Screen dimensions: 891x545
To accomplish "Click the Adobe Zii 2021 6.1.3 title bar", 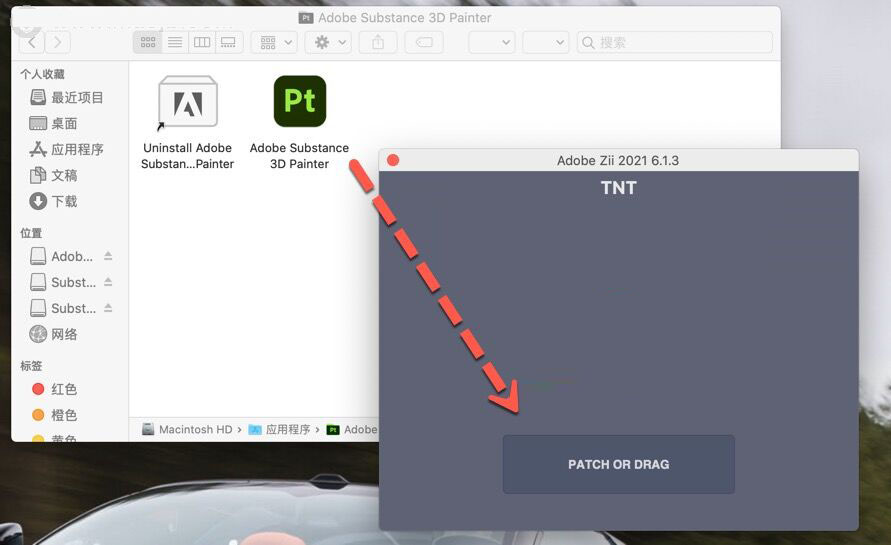I will pos(618,160).
